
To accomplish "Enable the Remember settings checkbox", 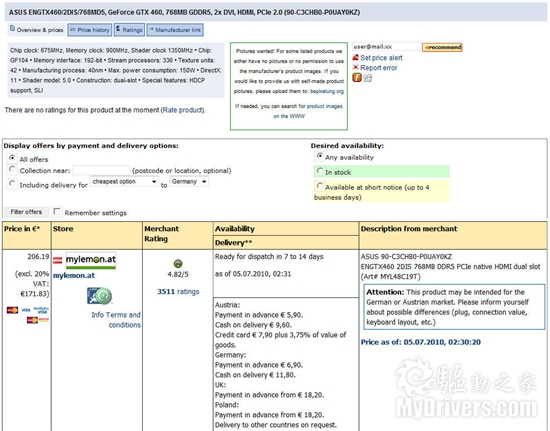I will tap(56, 211).
